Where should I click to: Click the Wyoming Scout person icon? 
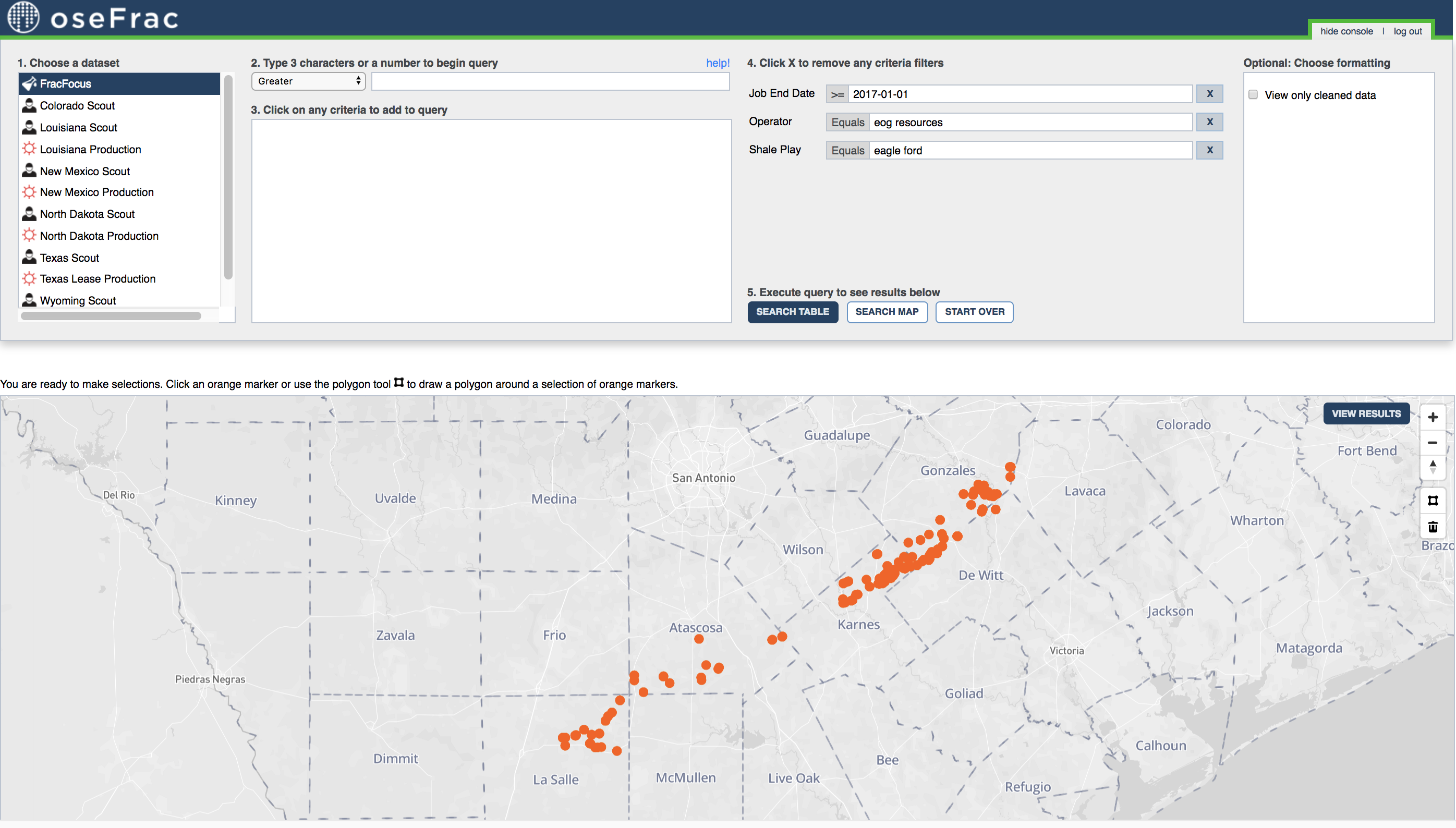pos(29,300)
